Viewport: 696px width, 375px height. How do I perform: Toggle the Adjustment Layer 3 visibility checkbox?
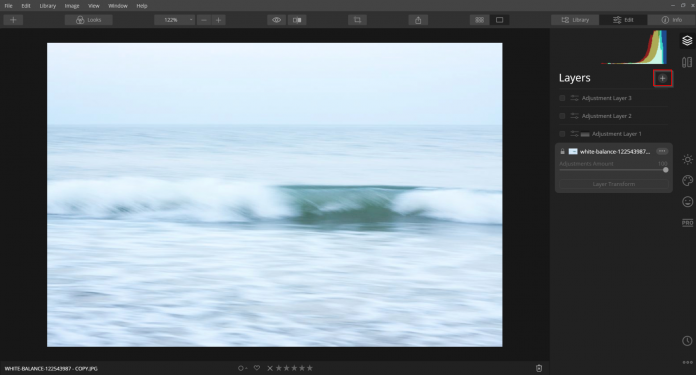point(562,98)
